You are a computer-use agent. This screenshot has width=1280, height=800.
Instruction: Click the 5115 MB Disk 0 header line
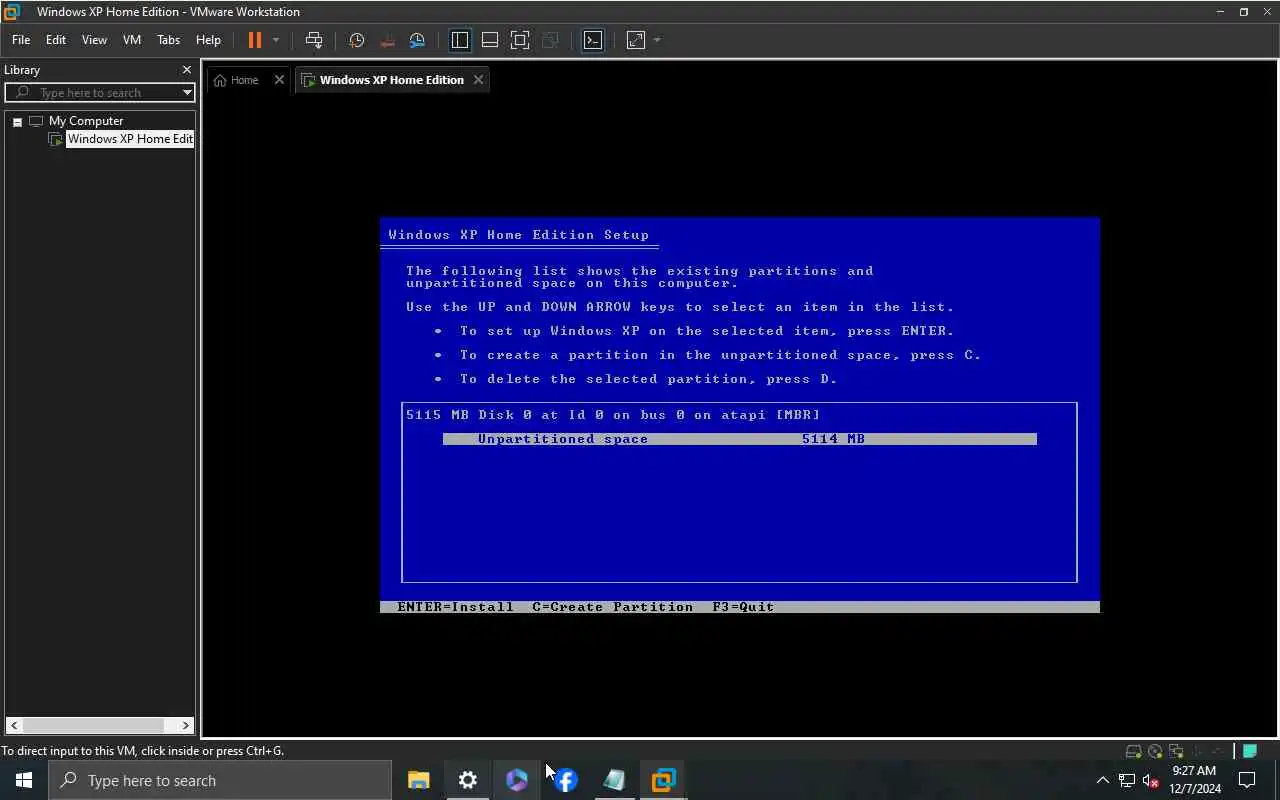point(613,415)
